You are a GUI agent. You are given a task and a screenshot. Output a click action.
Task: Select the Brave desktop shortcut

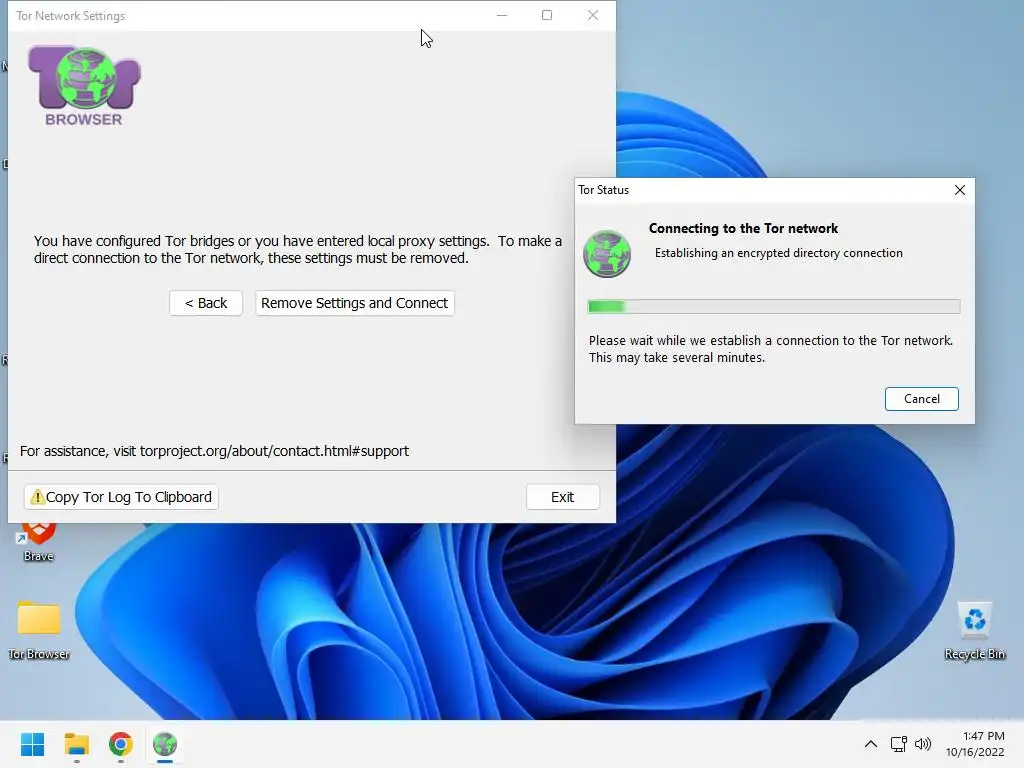(39, 543)
